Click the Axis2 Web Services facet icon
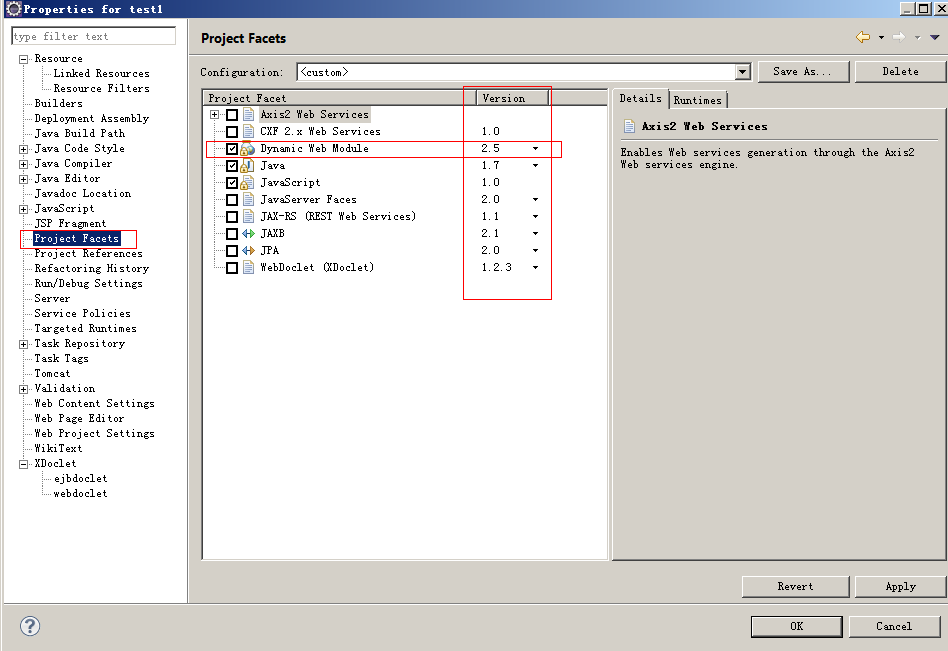 (x=248, y=114)
